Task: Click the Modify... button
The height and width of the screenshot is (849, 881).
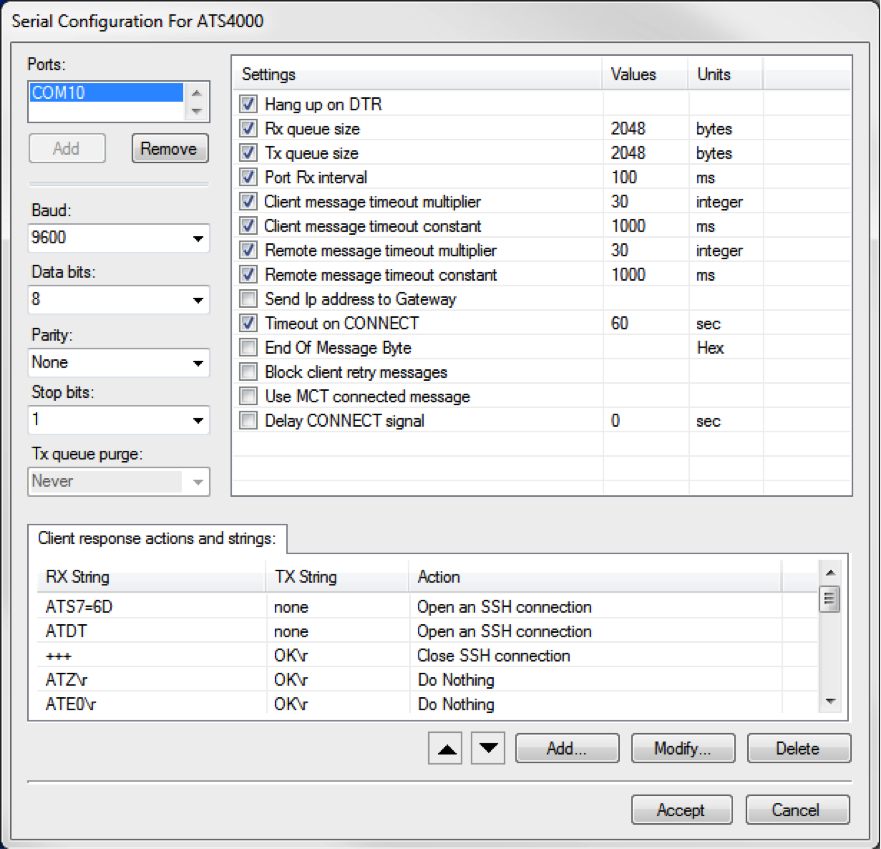Action: click(x=682, y=748)
